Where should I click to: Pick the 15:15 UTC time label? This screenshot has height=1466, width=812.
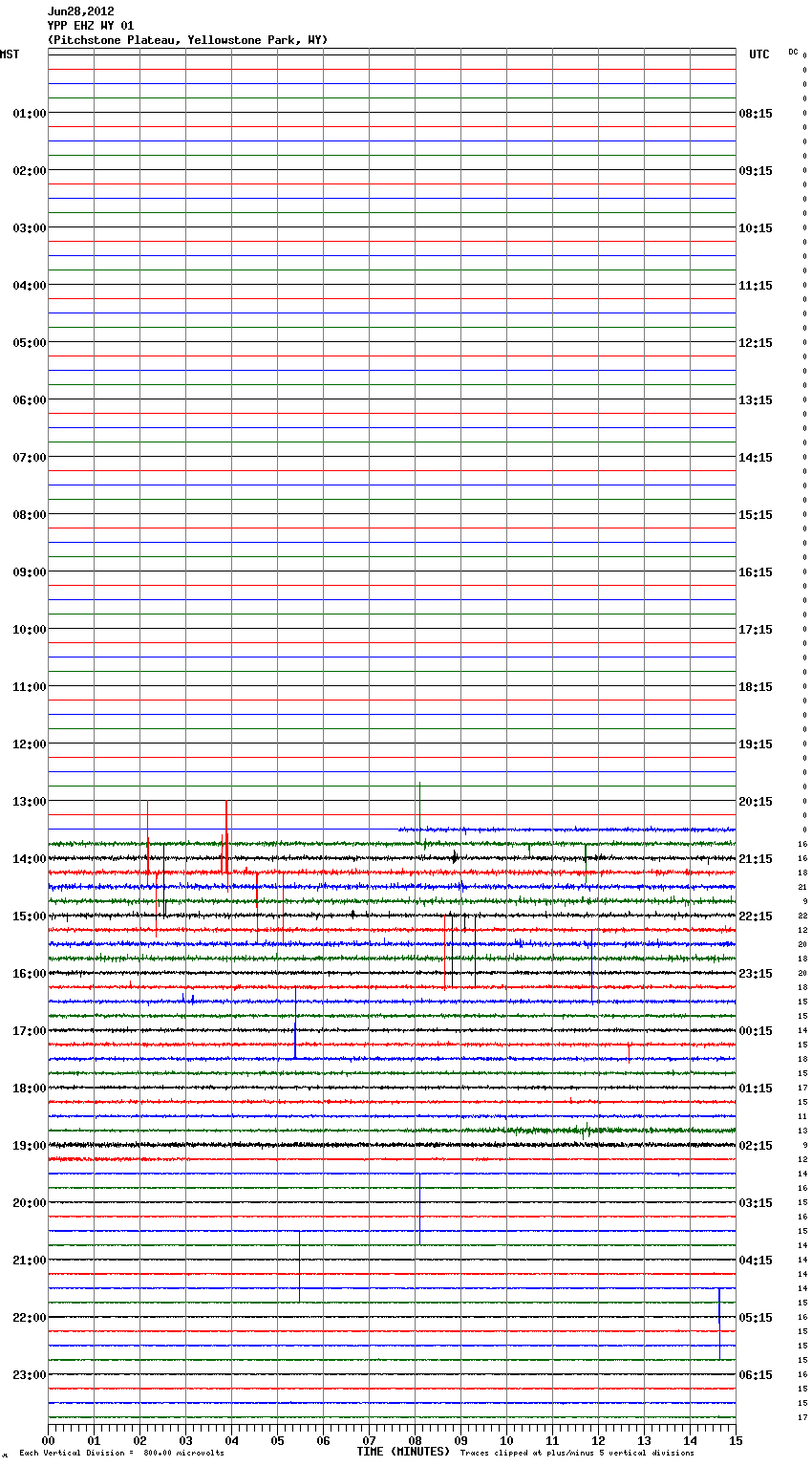(x=756, y=515)
